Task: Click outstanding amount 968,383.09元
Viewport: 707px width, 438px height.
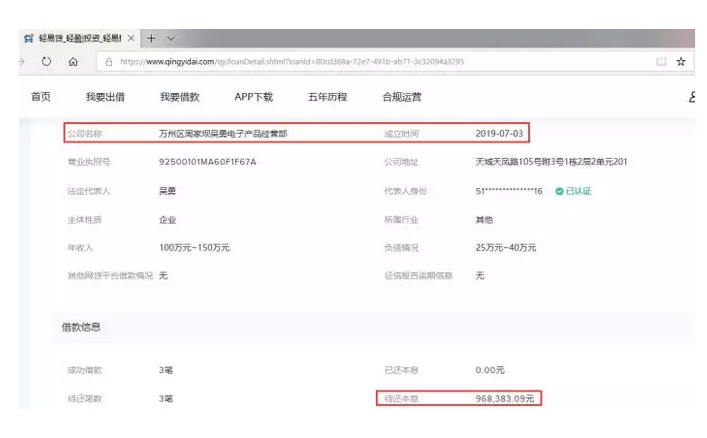Action: pyautogui.click(x=505, y=398)
